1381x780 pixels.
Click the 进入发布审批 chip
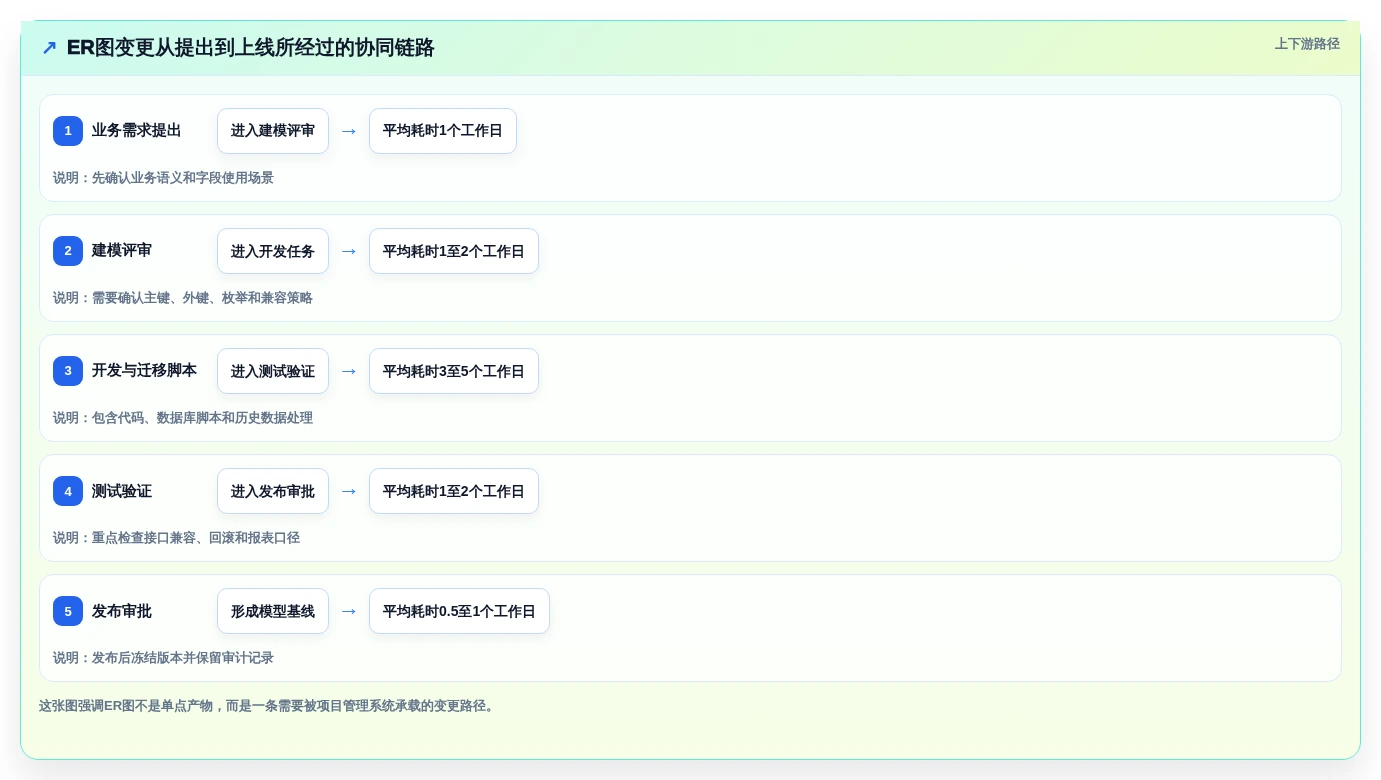coord(273,491)
